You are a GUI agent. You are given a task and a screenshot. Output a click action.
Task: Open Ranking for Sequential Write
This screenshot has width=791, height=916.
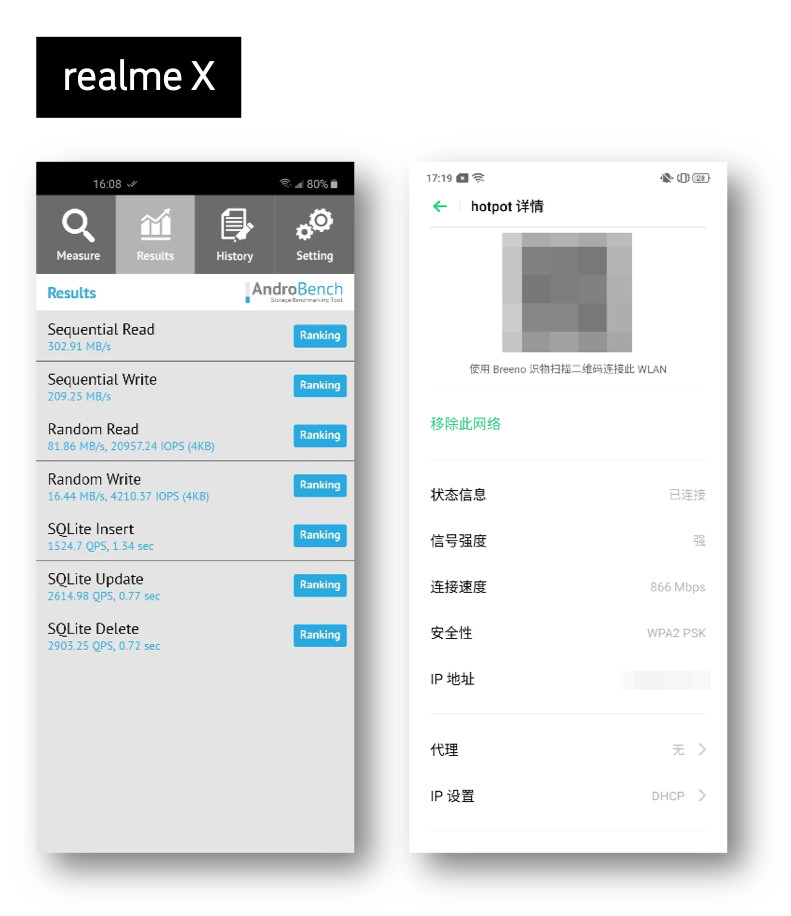click(320, 386)
